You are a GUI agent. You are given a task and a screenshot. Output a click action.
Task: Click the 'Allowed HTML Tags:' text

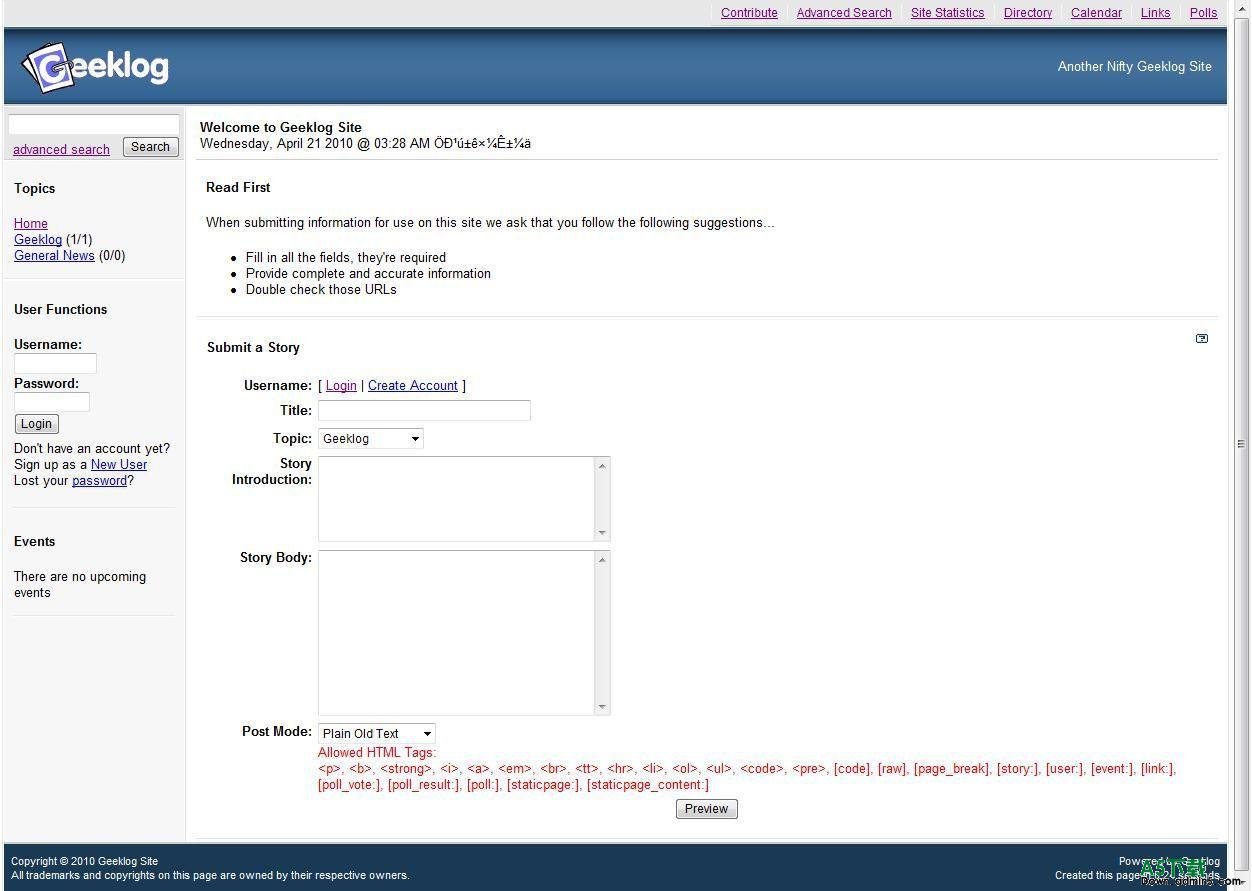click(x=377, y=752)
